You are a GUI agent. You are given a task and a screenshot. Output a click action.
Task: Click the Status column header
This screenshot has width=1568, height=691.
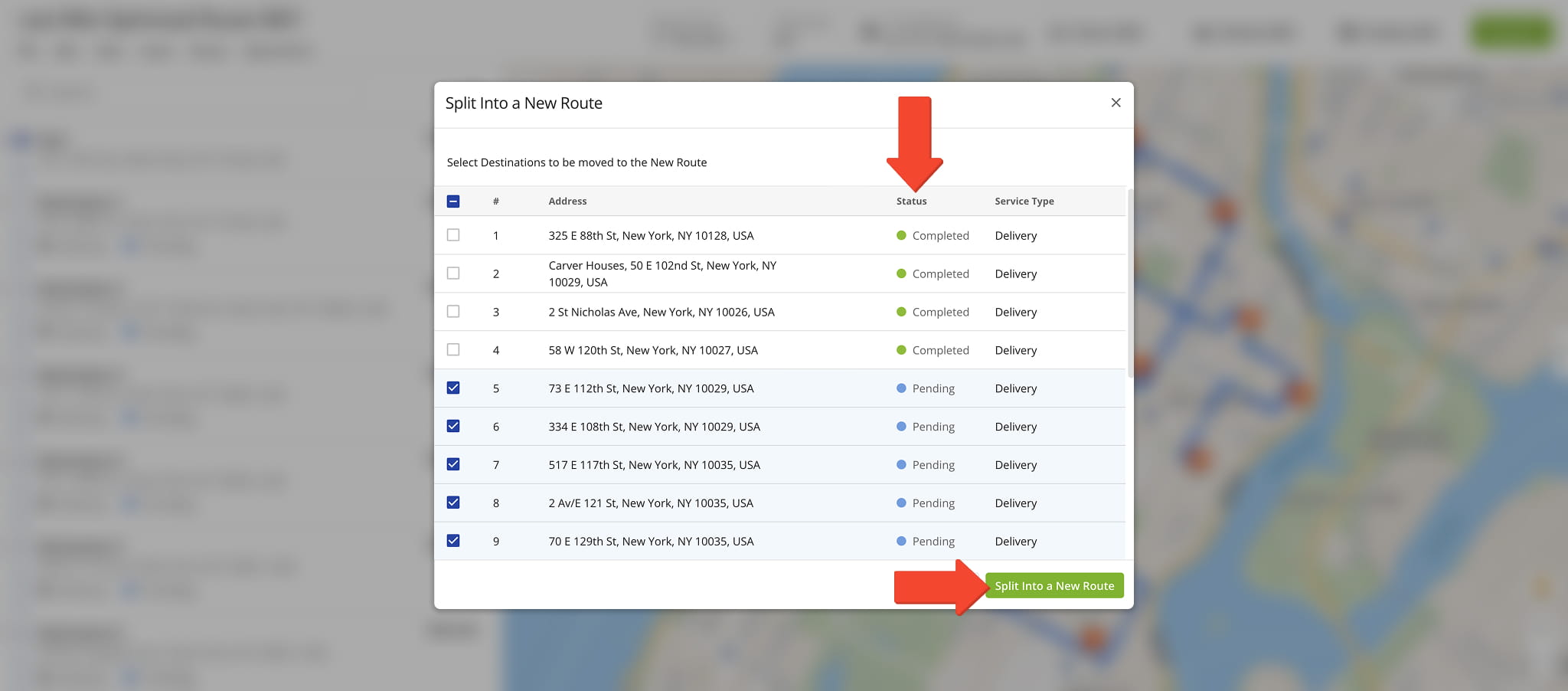click(911, 201)
